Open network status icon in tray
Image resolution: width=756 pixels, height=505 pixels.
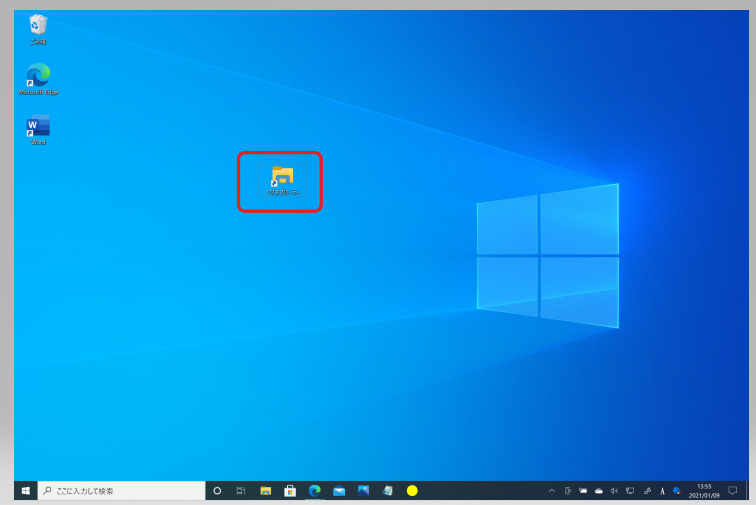coord(630,491)
